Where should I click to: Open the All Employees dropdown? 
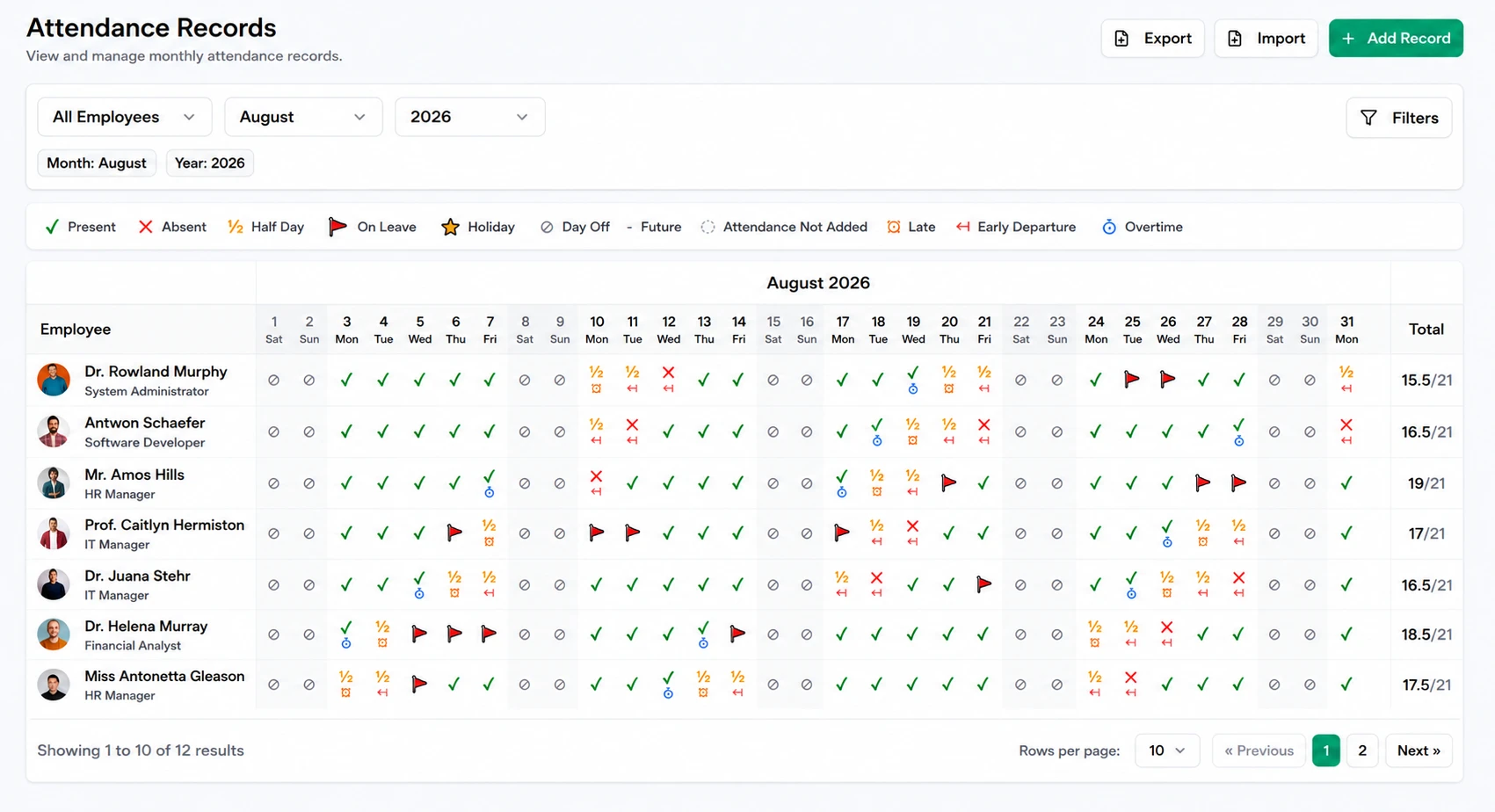click(x=125, y=117)
